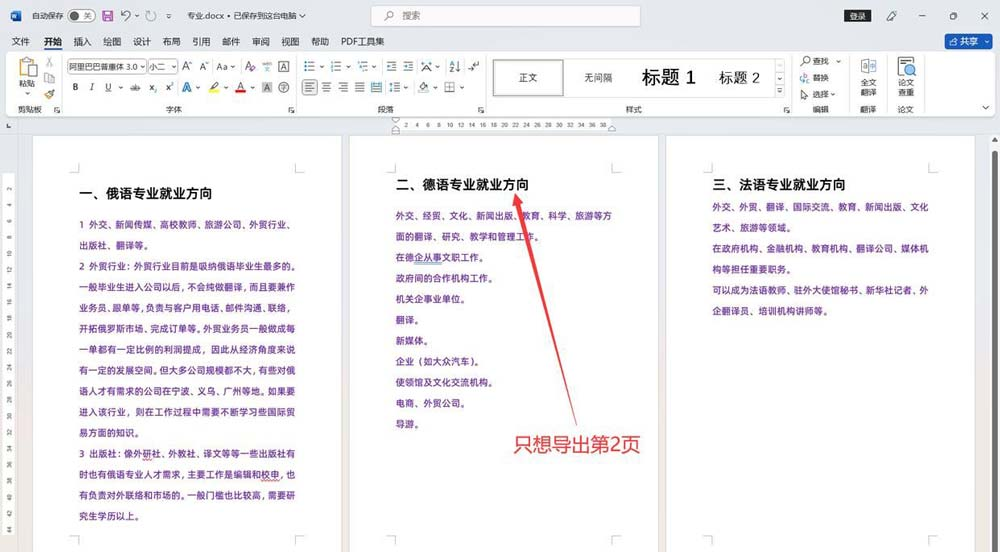
Task: Clear all formatting eraser-A icon
Action: pyautogui.click(x=250, y=66)
